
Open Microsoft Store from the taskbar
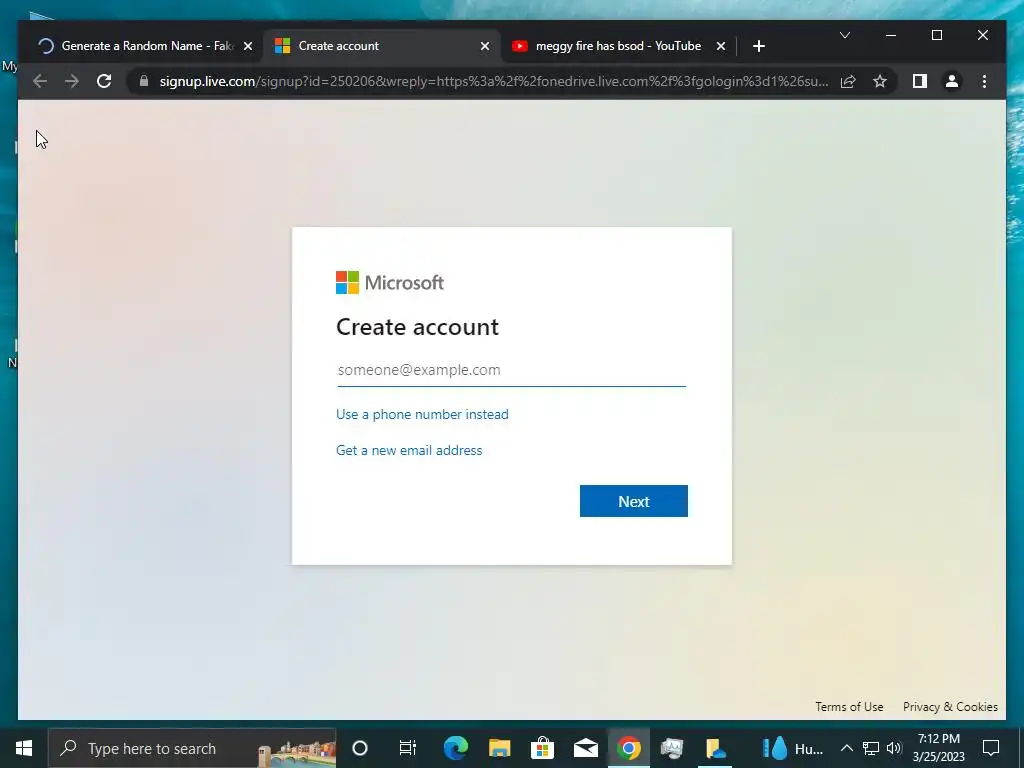(542, 748)
